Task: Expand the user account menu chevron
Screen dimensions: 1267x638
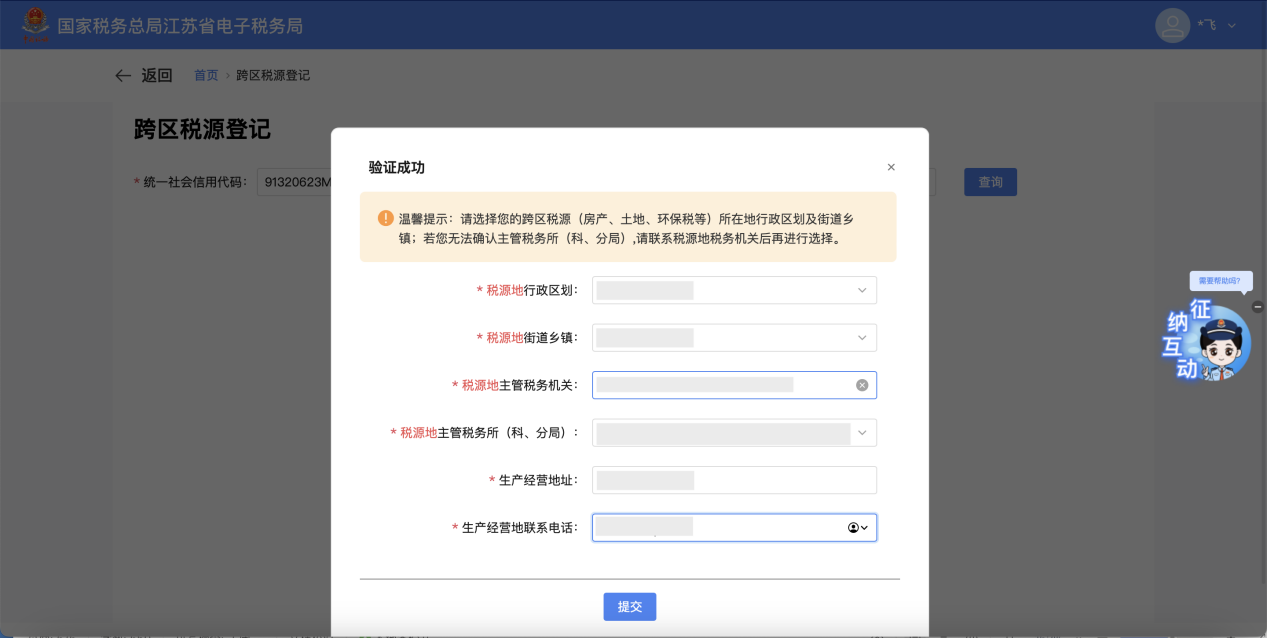Action: 1232,25
